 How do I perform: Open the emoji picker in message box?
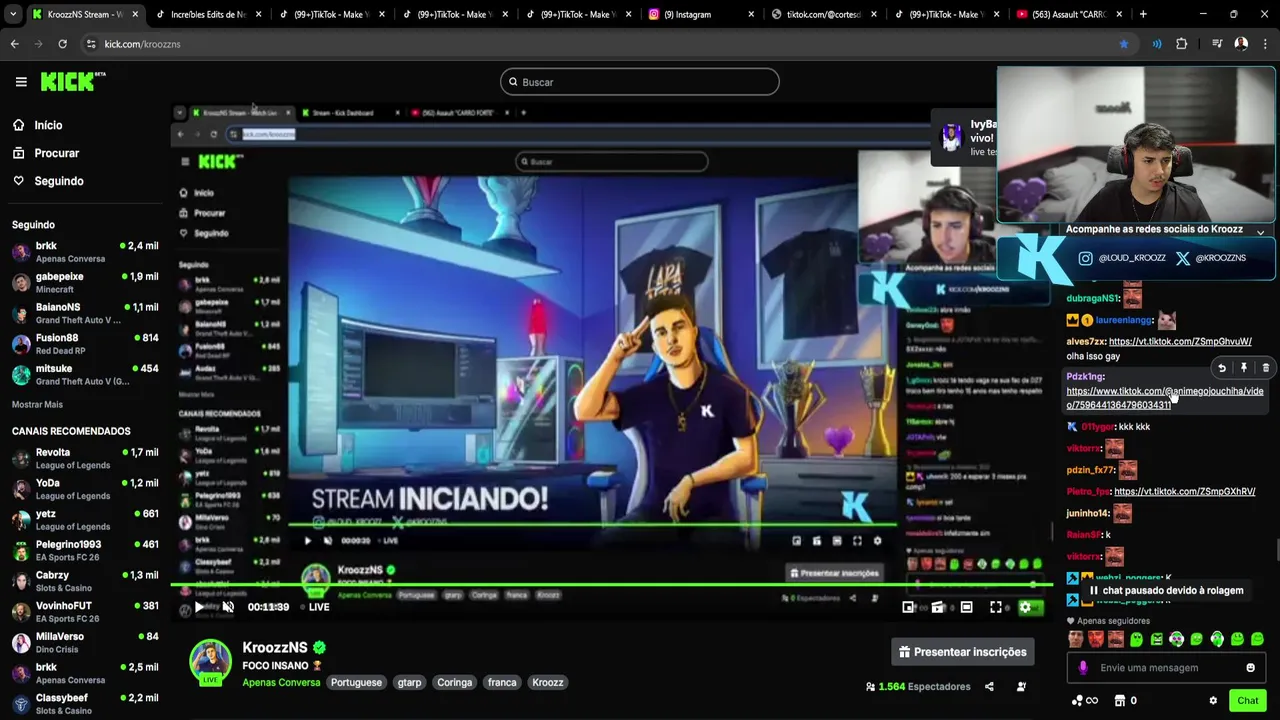click(1250, 668)
